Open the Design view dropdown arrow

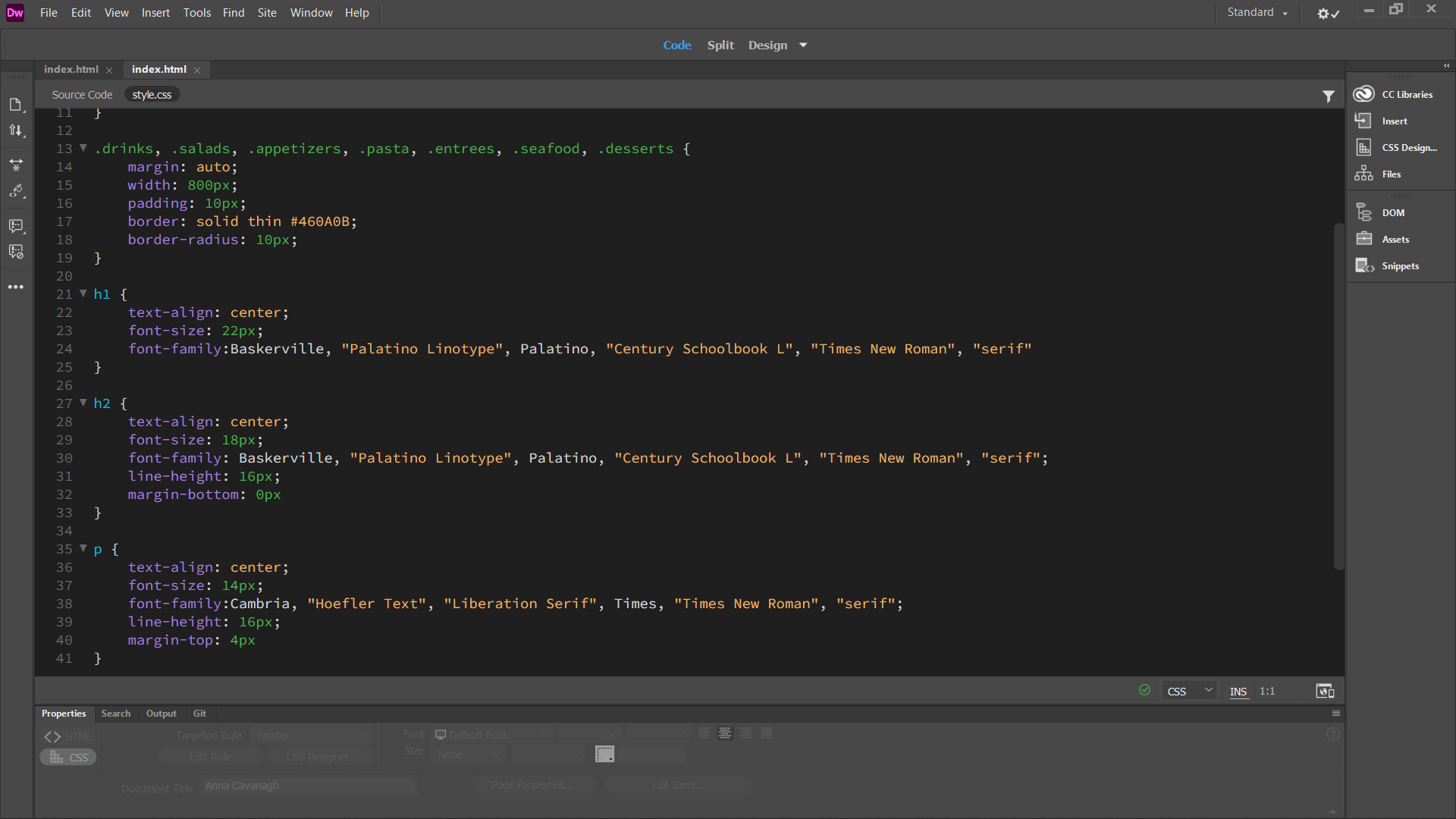[x=803, y=45]
